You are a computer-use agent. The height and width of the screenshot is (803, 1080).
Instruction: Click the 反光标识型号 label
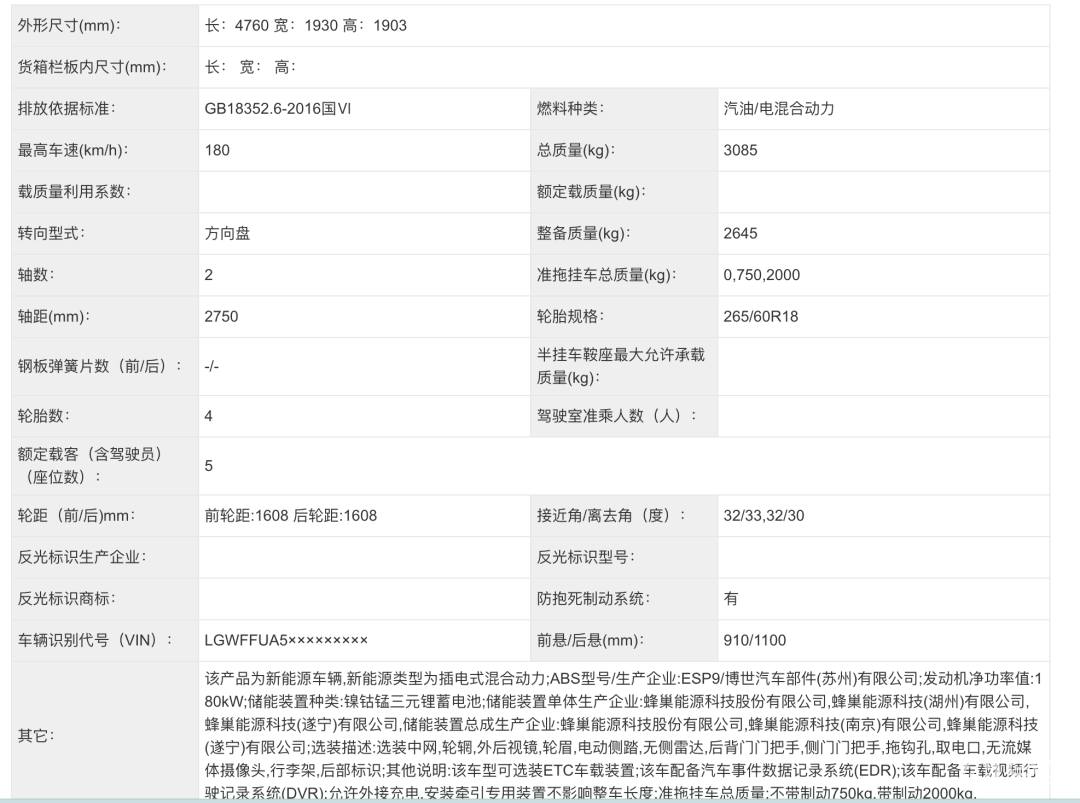pos(585,556)
